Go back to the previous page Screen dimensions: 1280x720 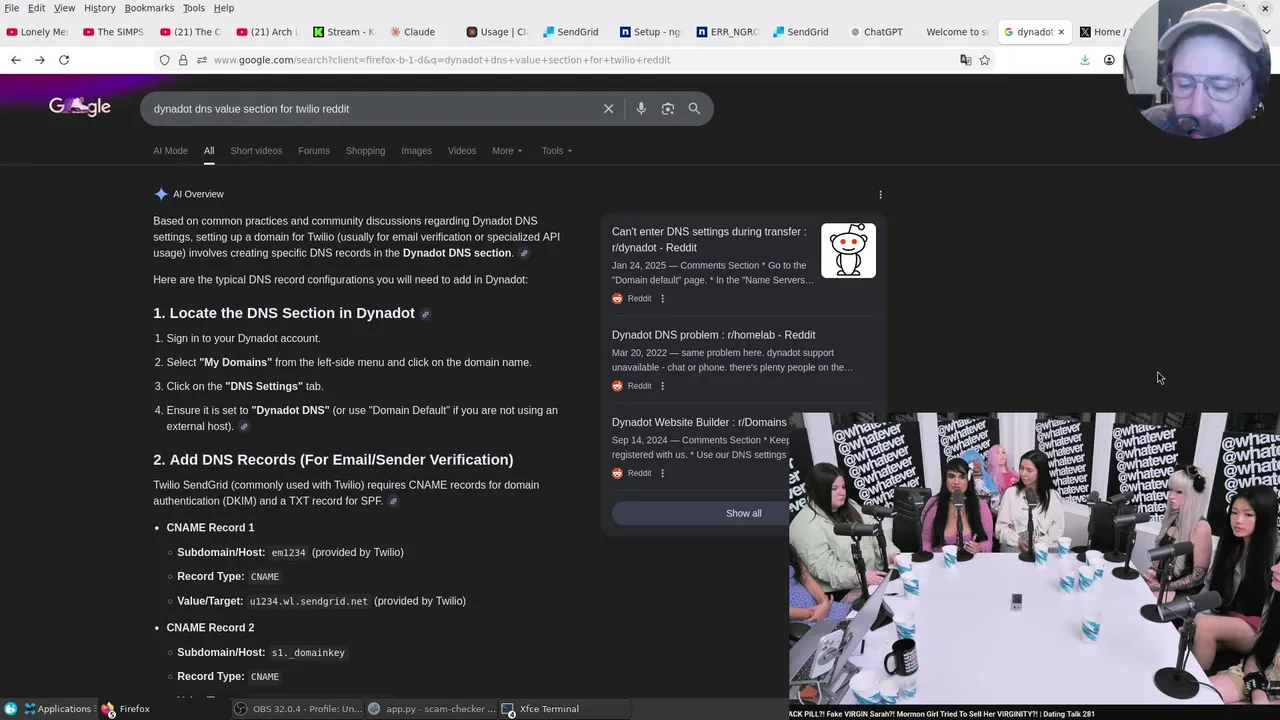(16, 60)
